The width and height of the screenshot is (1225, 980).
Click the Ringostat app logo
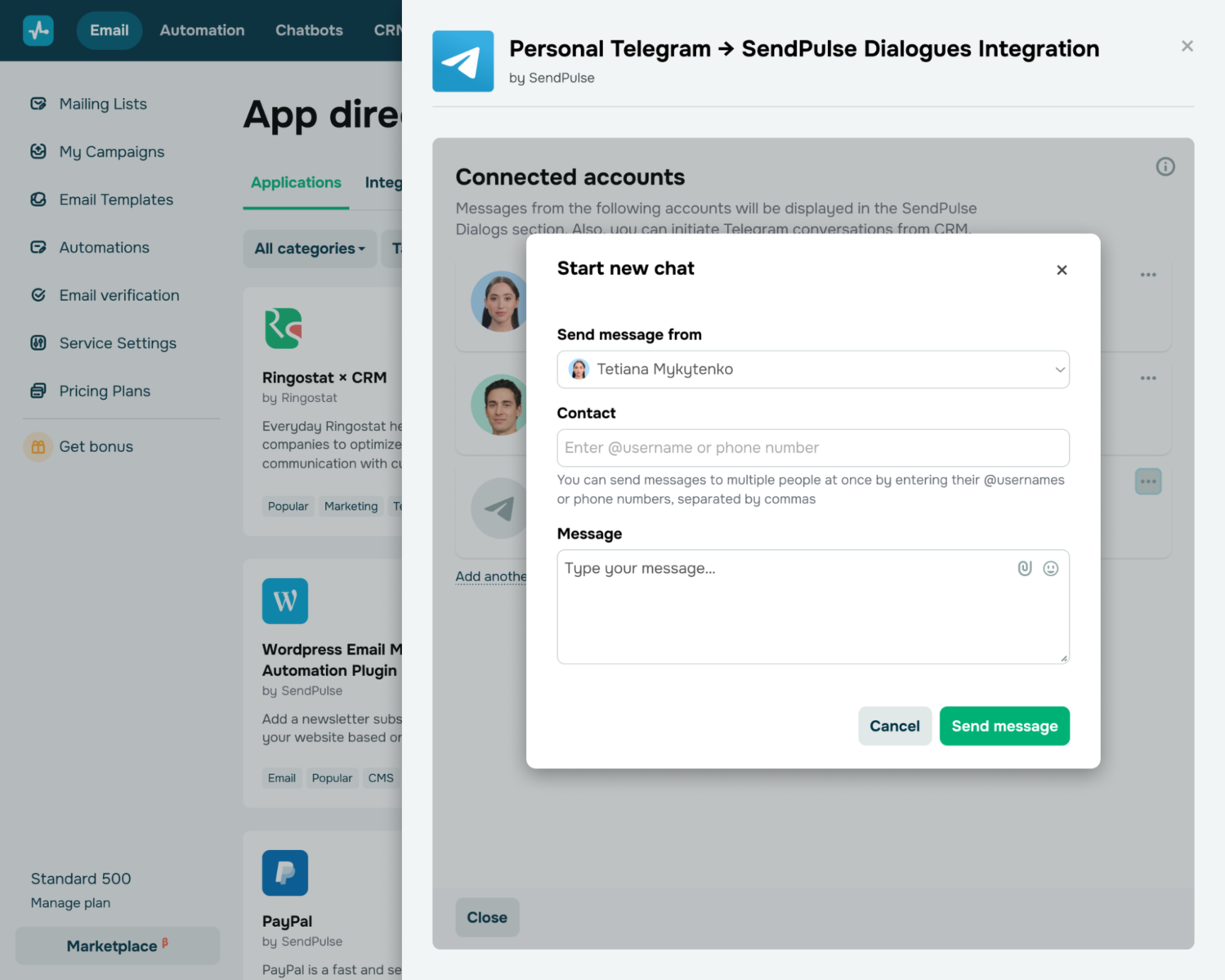[x=284, y=329]
